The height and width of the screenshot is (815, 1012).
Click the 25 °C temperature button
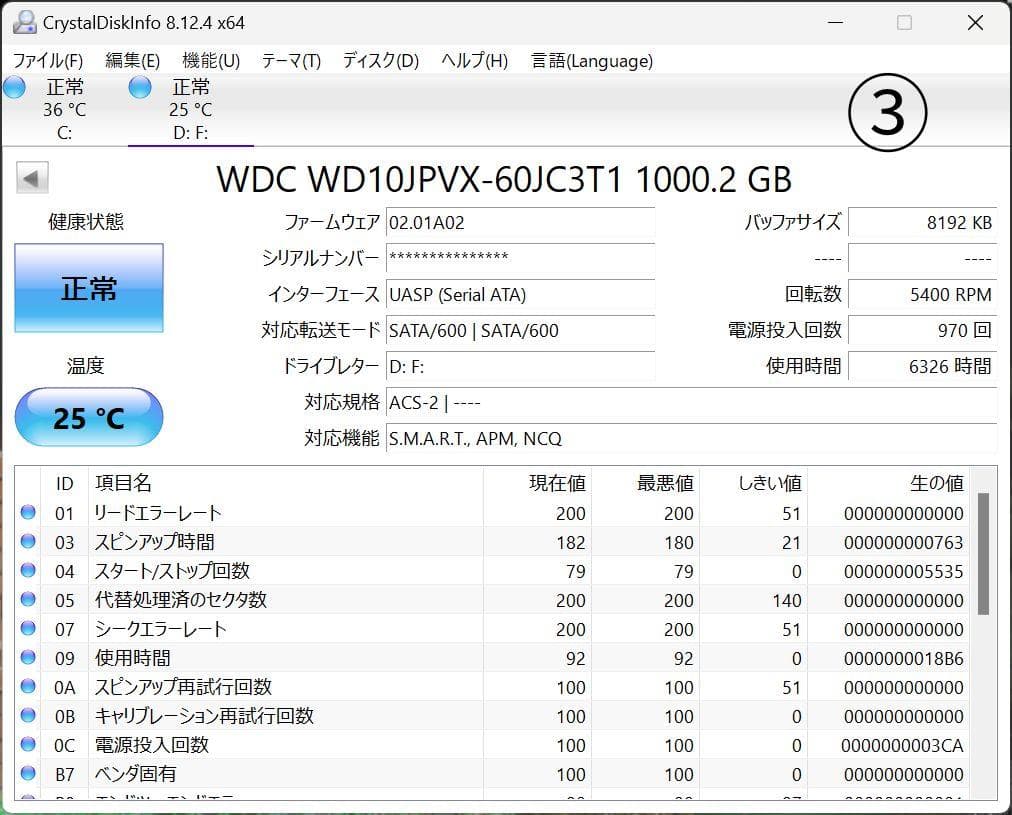[89, 417]
